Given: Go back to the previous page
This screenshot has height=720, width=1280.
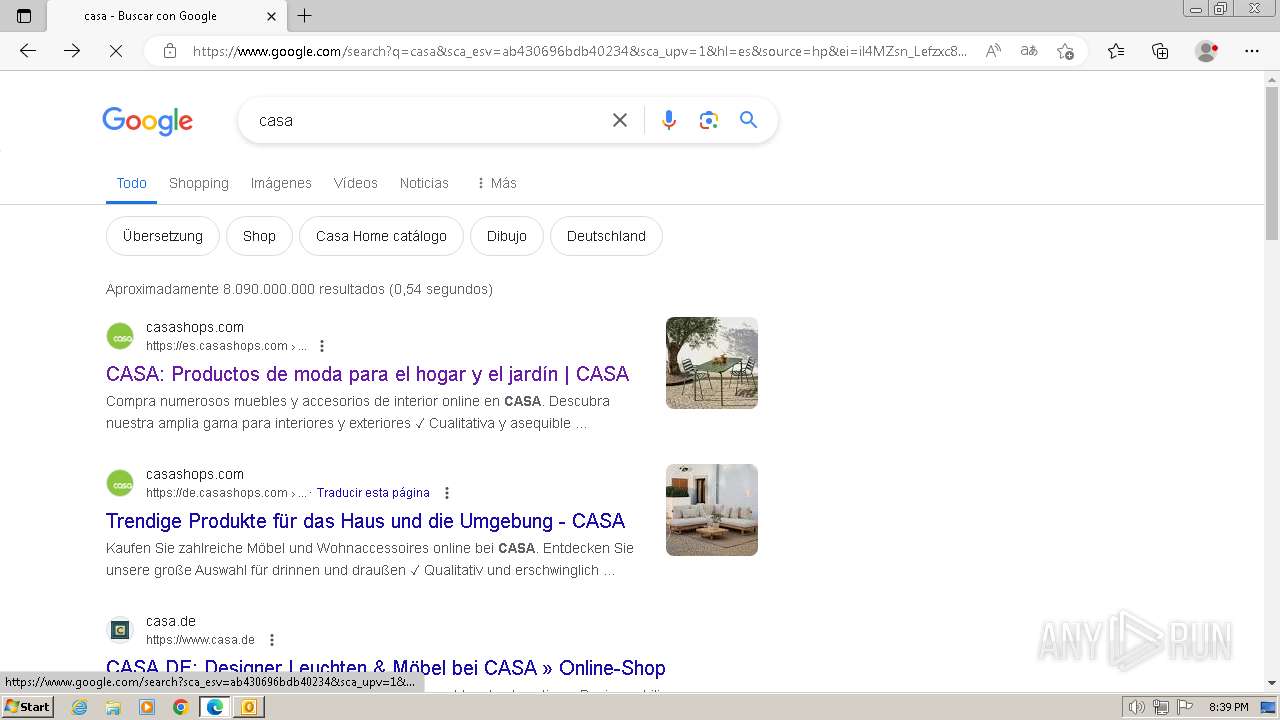Looking at the screenshot, I should click(x=28, y=51).
